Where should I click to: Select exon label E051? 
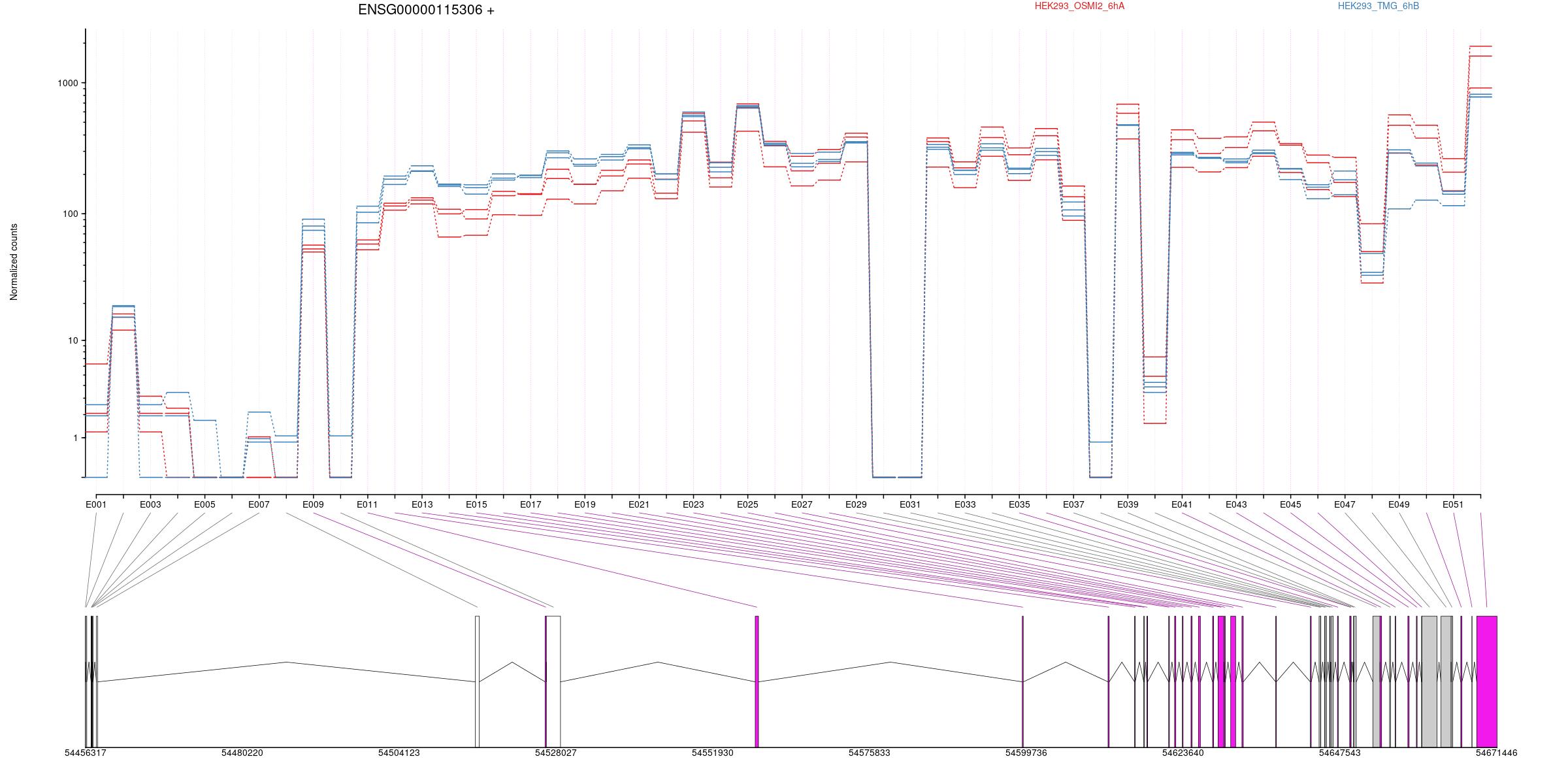[1453, 504]
